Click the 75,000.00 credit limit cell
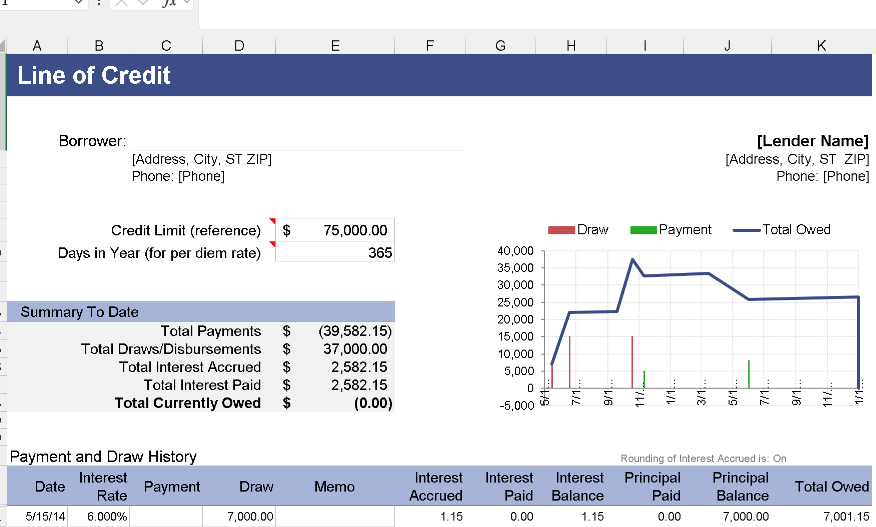The height and width of the screenshot is (527, 876). click(335, 230)
